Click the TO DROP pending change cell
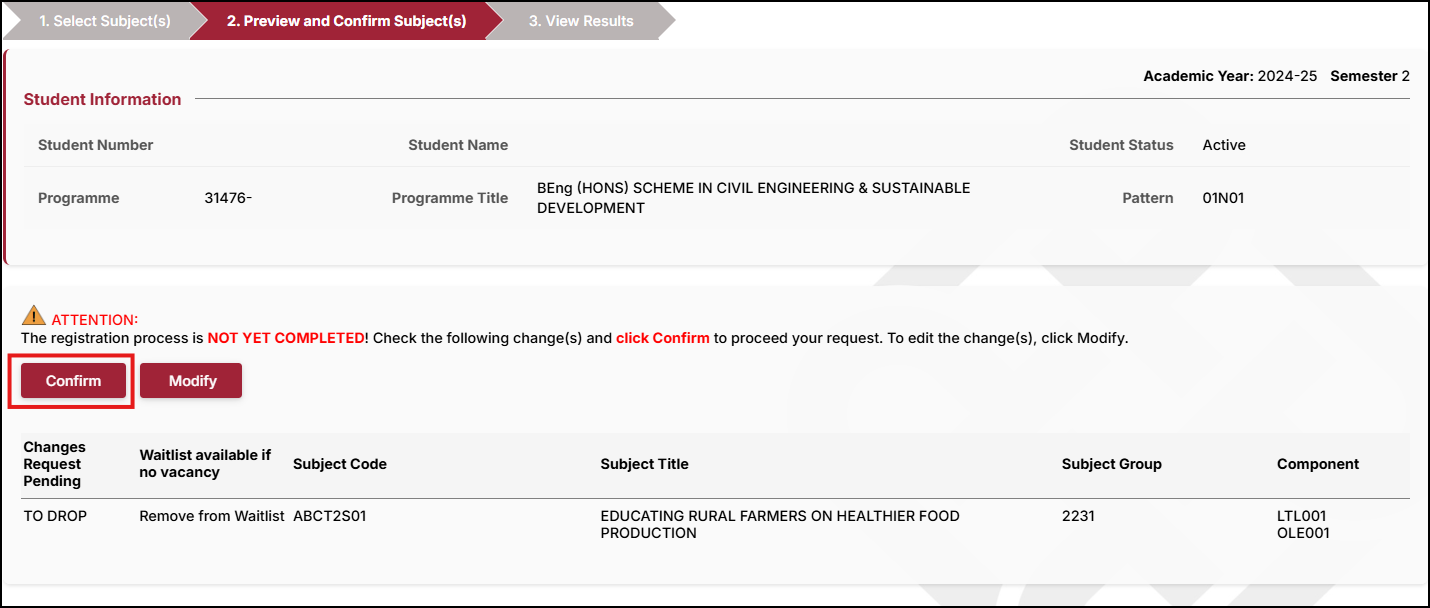1430x608 pixels. coord(55,516)
